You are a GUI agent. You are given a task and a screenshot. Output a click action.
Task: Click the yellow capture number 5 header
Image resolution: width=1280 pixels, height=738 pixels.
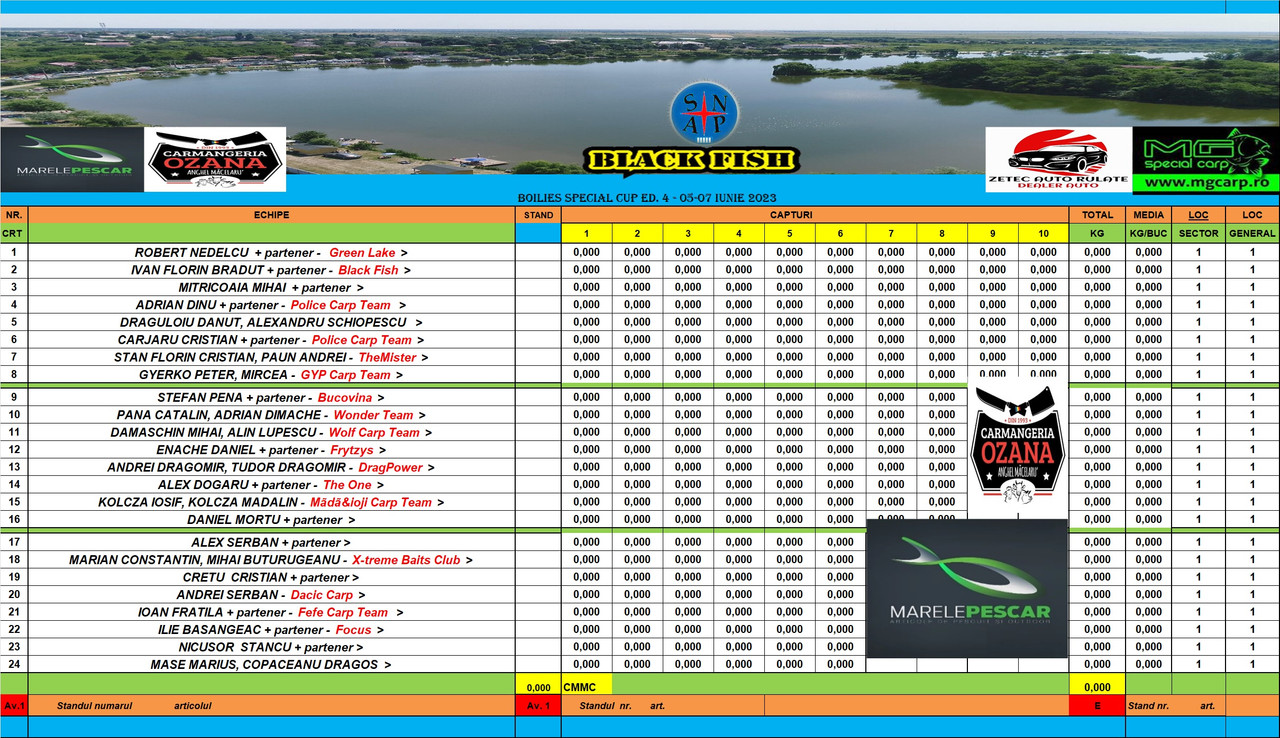pos(790,233)
